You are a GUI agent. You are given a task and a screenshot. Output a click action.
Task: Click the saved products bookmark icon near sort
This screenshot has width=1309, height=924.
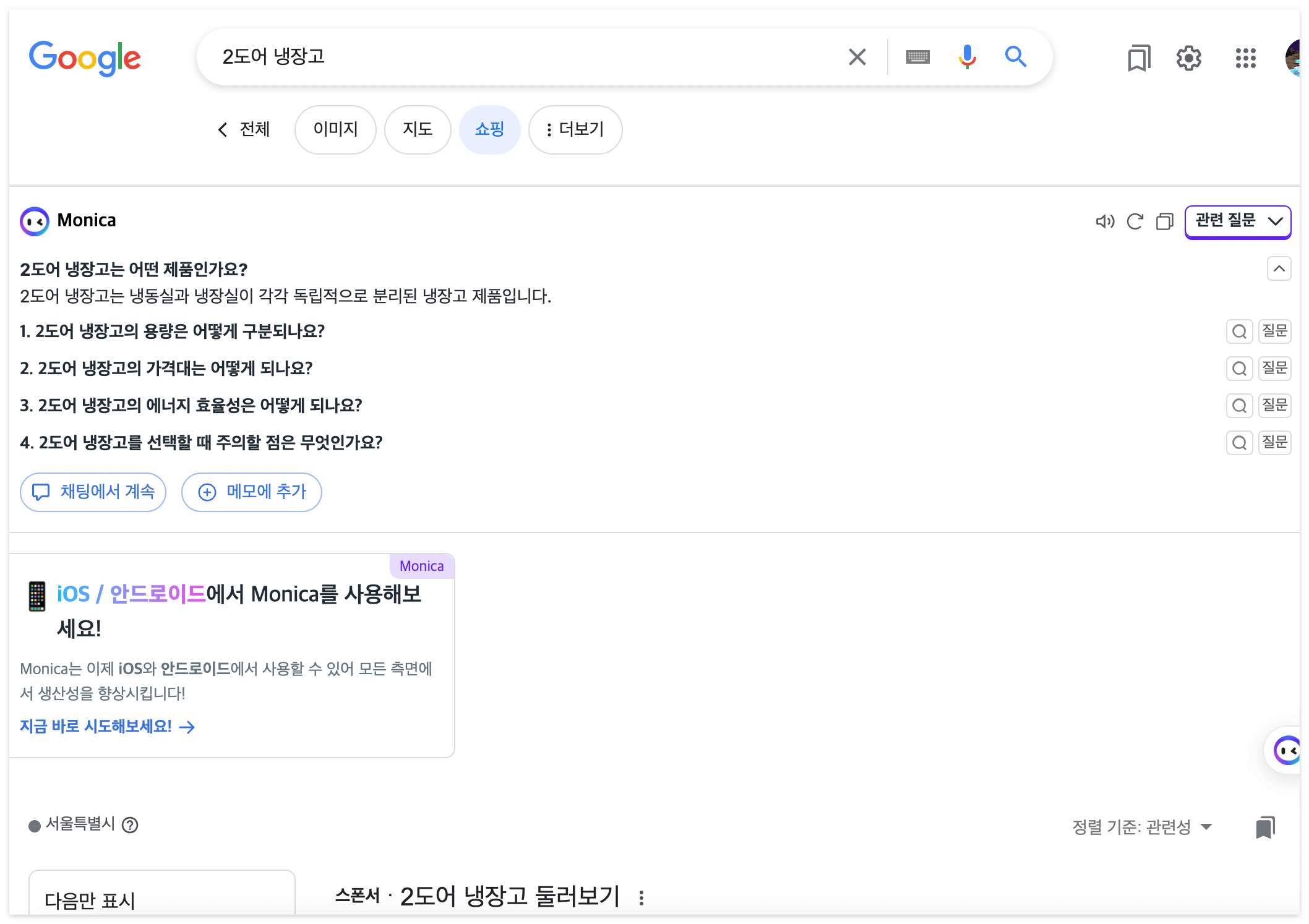1265,827
